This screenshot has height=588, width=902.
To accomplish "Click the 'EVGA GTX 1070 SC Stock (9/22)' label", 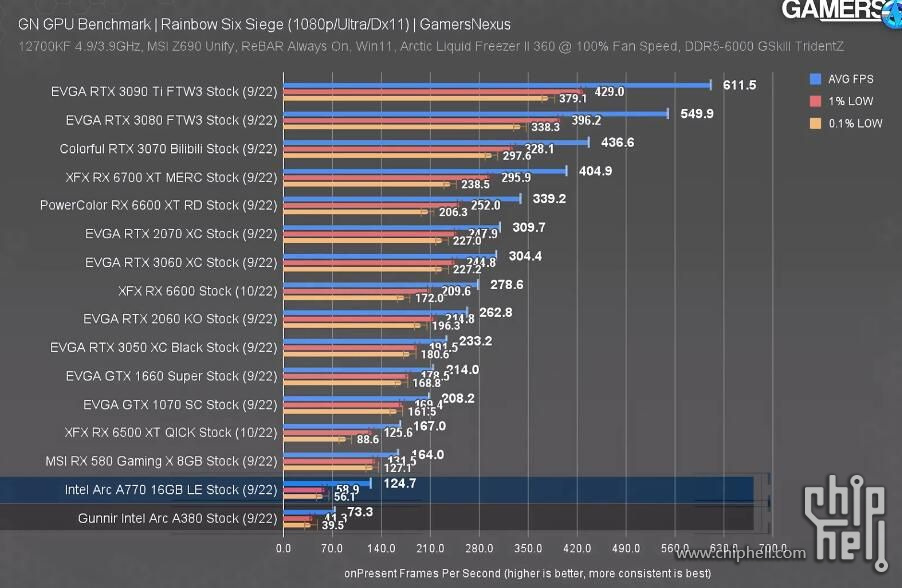I will (180, 405).
